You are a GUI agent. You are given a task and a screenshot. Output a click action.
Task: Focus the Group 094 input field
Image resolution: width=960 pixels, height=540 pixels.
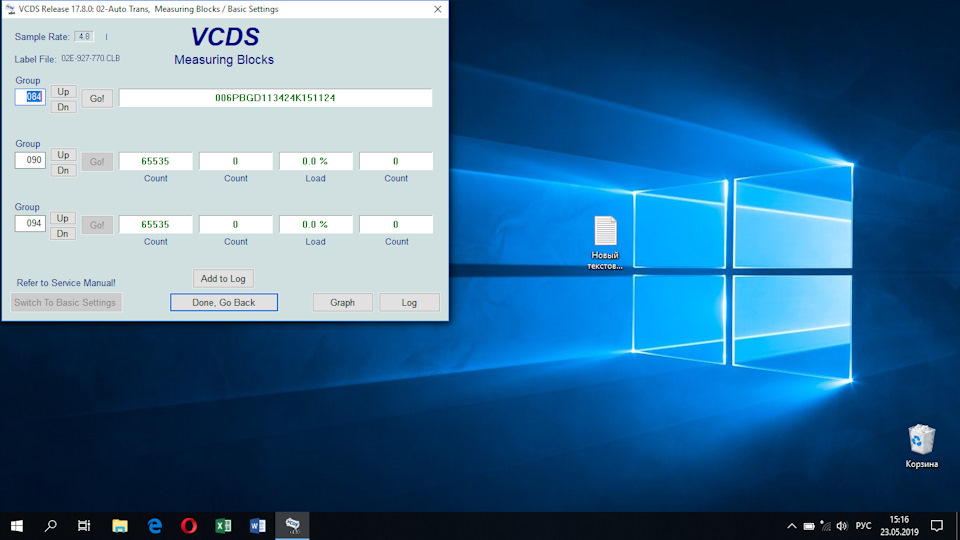pos(30,223)
